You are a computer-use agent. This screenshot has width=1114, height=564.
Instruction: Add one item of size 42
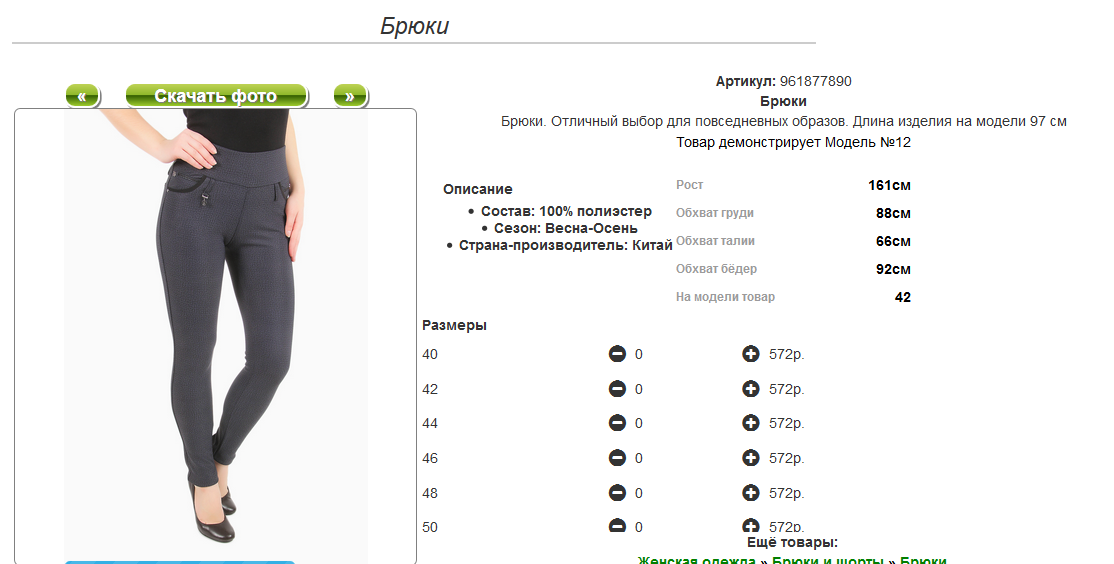750,389
